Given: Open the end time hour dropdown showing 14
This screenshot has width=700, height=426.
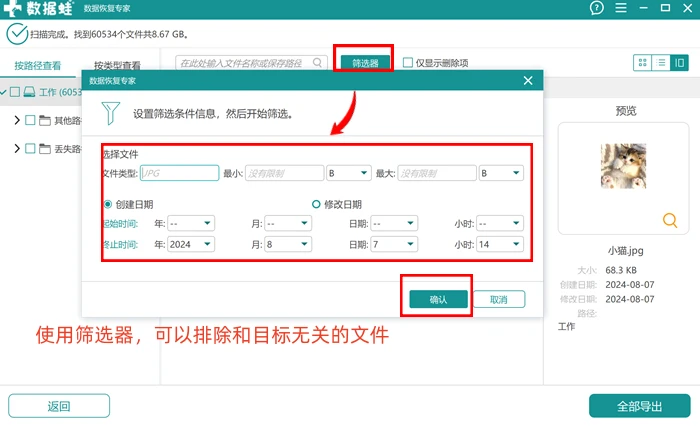Looking at the screenshot, I should (500, 244).
